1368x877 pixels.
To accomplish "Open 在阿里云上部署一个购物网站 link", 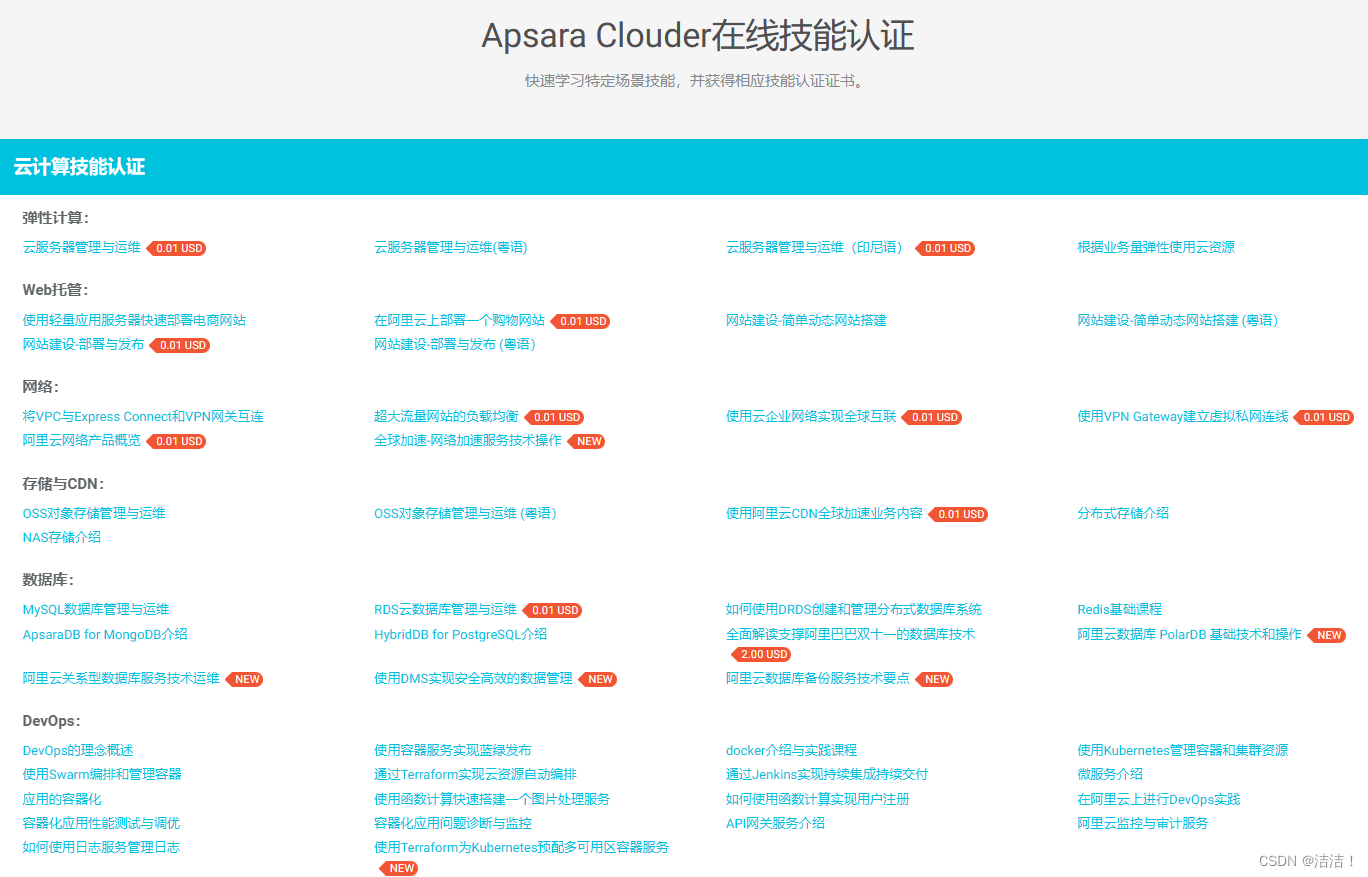I will (459, 320).
